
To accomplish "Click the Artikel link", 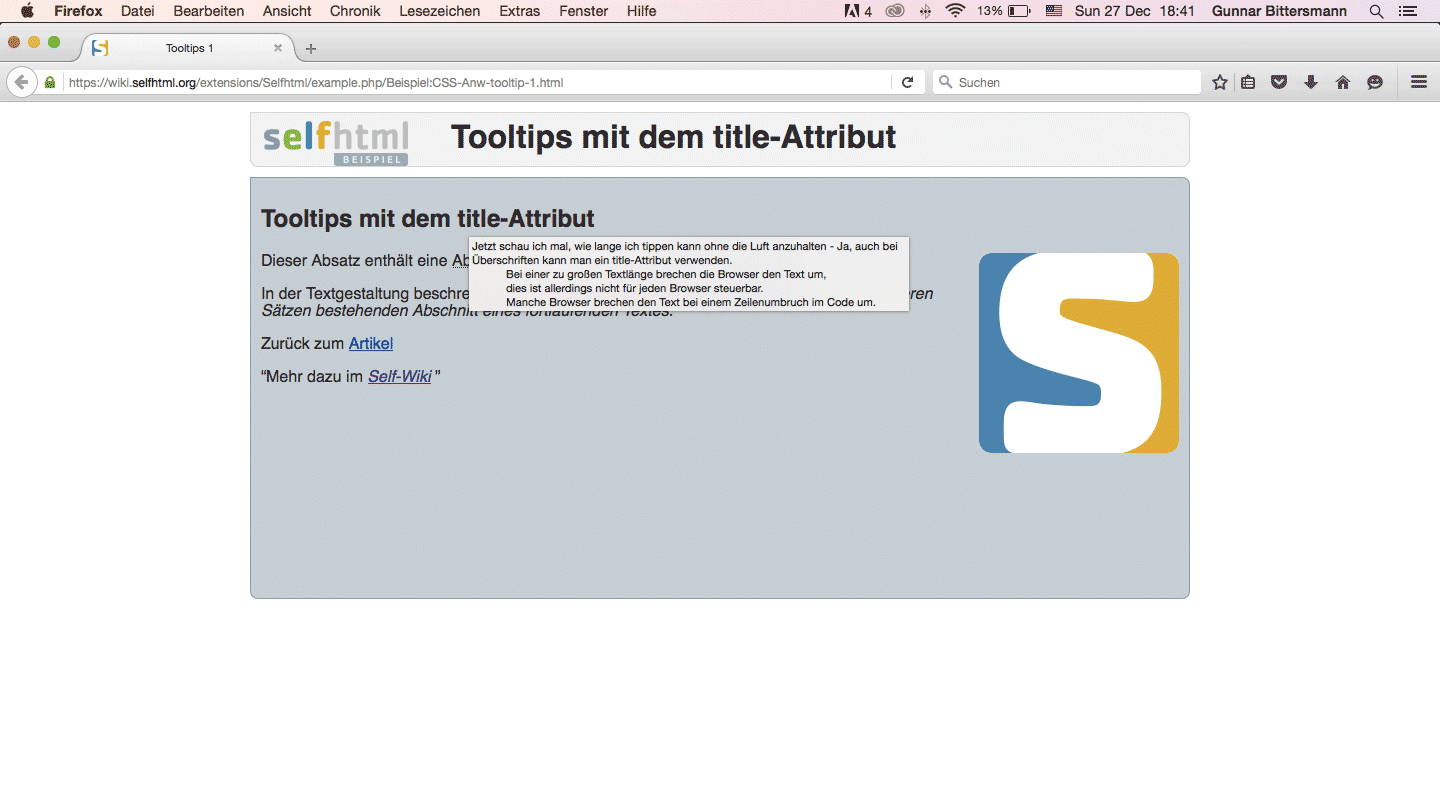I will (x=371, y=343).
